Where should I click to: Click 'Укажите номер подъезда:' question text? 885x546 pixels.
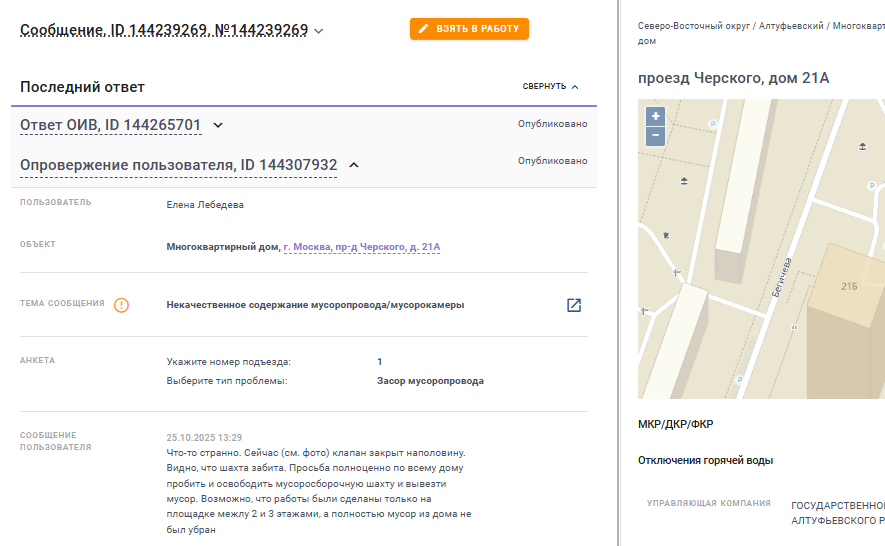tap(229, 361)
